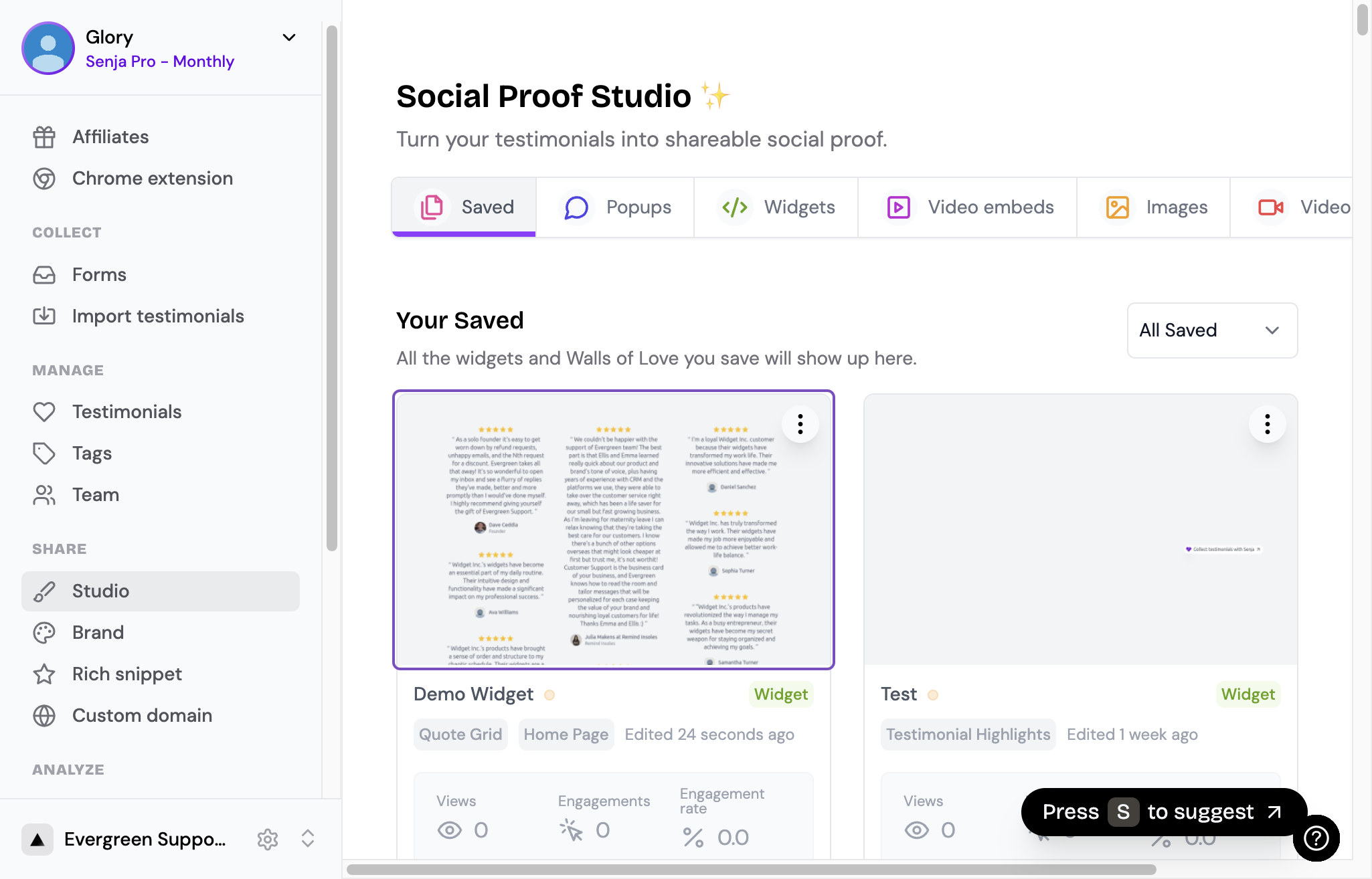Open the help question mark button

pyautogui.click(x=1316, y=838)
